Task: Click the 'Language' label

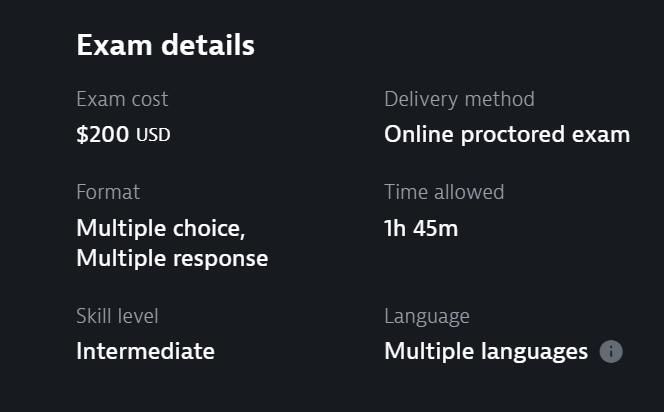Action: [427, 316]
